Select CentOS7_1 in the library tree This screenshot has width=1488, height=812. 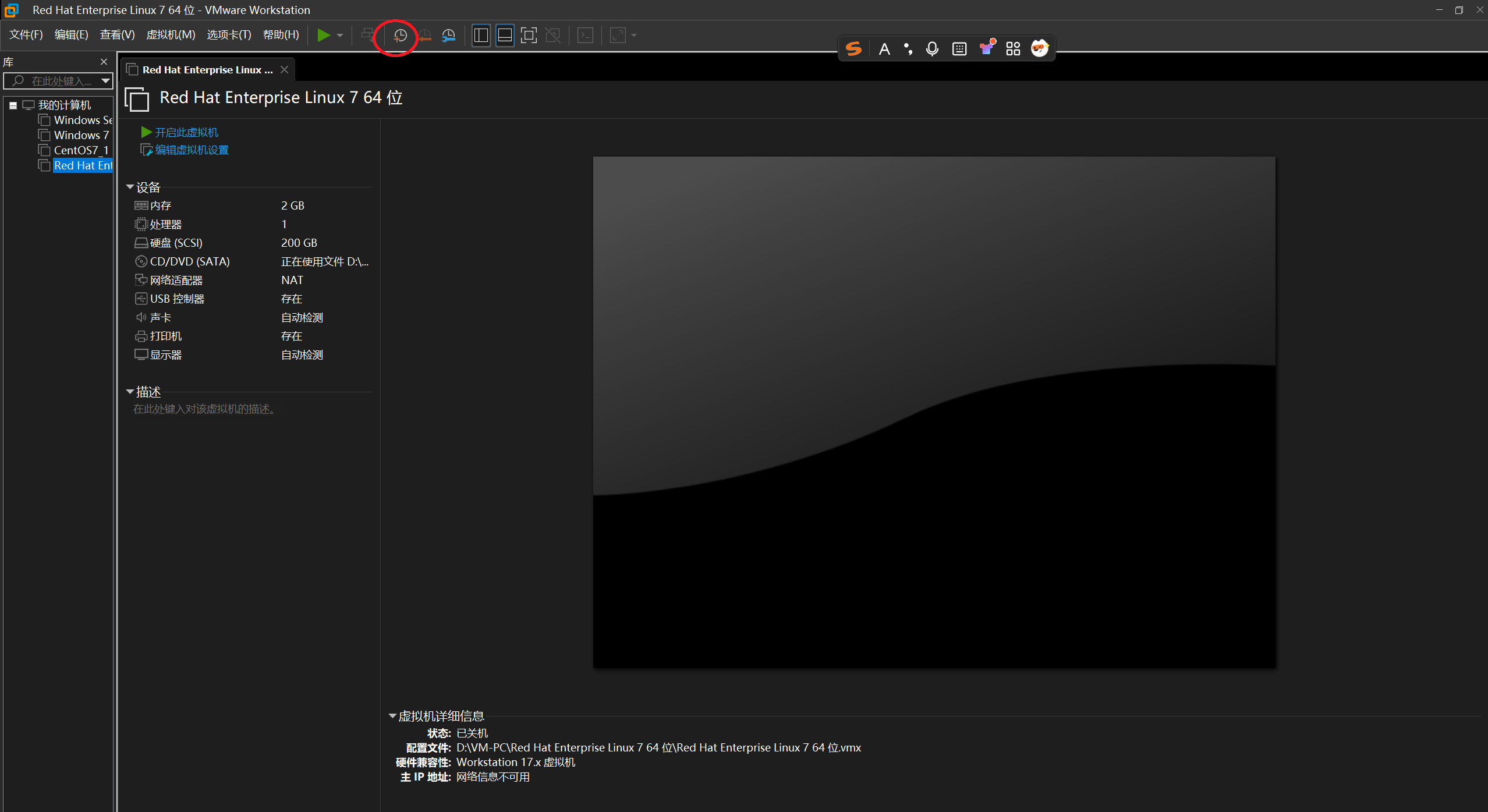click(x=81, y=150)
